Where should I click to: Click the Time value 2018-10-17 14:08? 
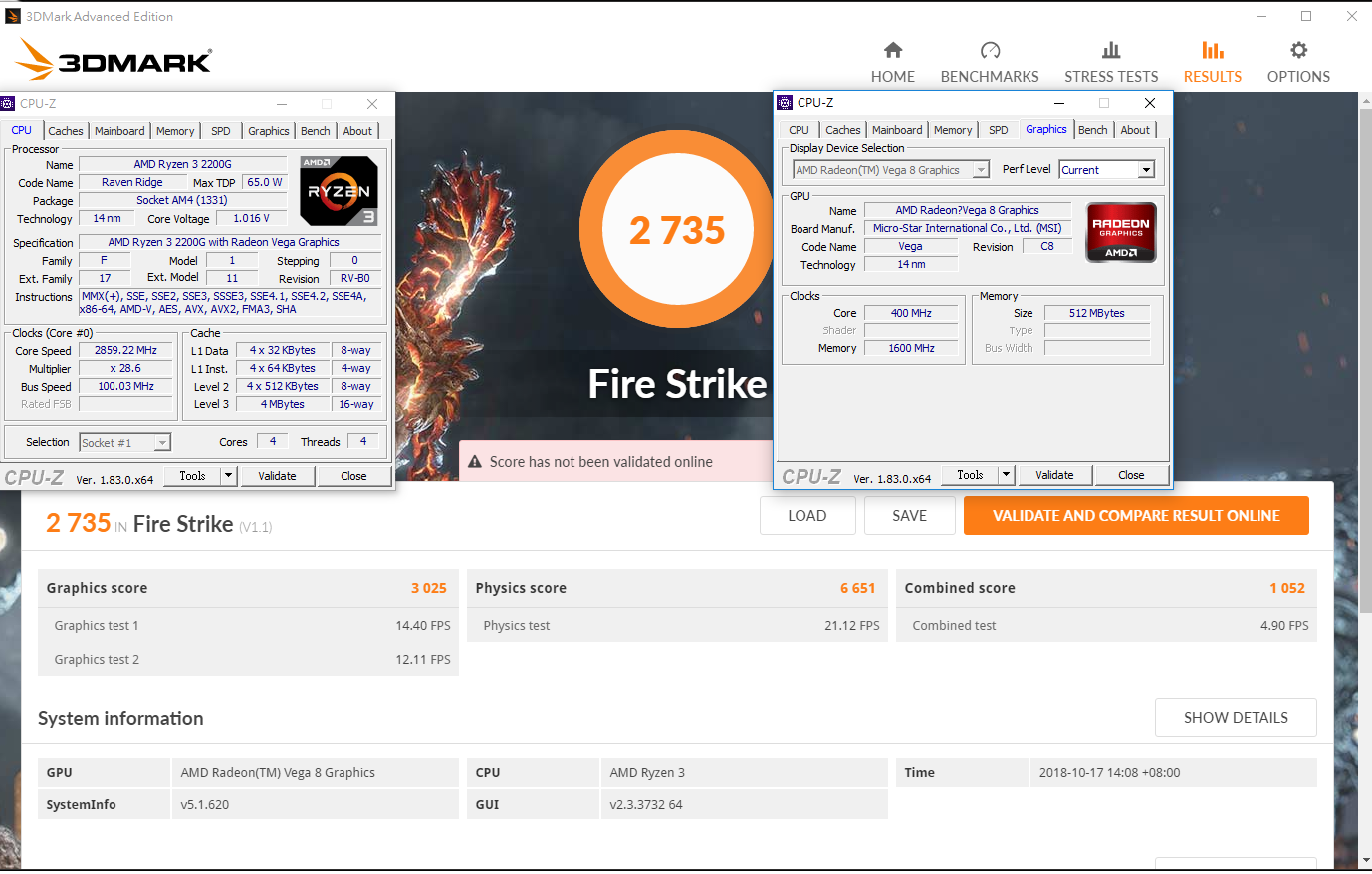click(1109, 772)
